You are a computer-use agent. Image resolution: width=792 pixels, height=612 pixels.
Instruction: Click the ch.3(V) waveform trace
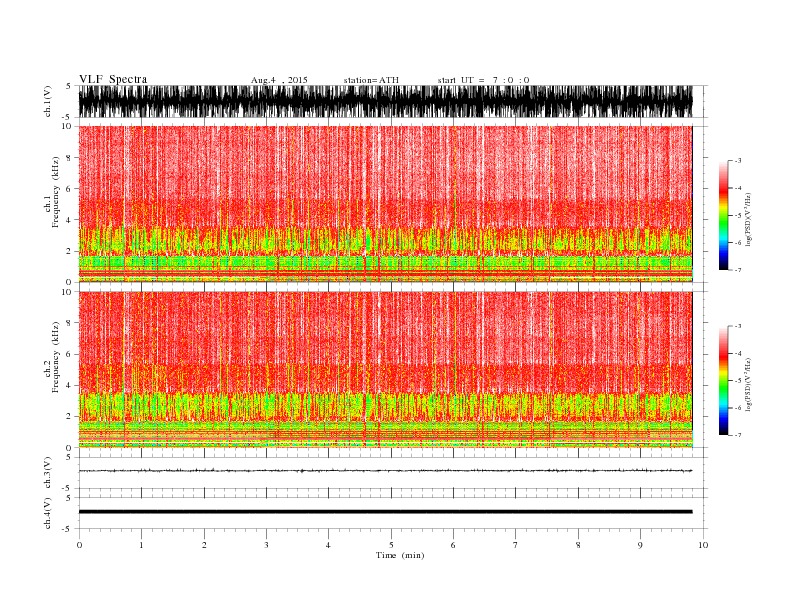pos(385,471)
